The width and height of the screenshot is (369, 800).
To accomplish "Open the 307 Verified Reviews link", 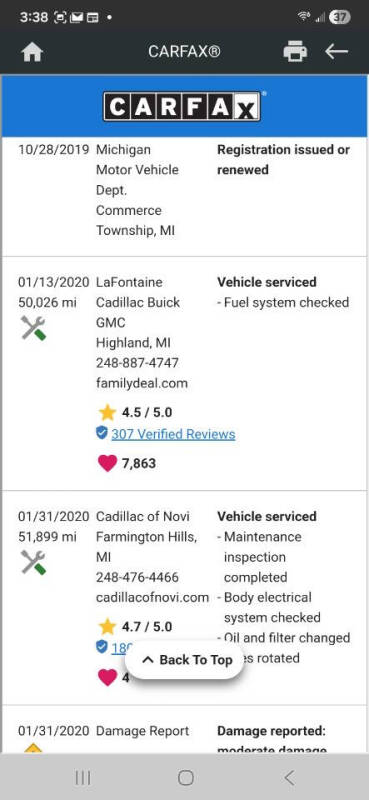I will point(174,434).
